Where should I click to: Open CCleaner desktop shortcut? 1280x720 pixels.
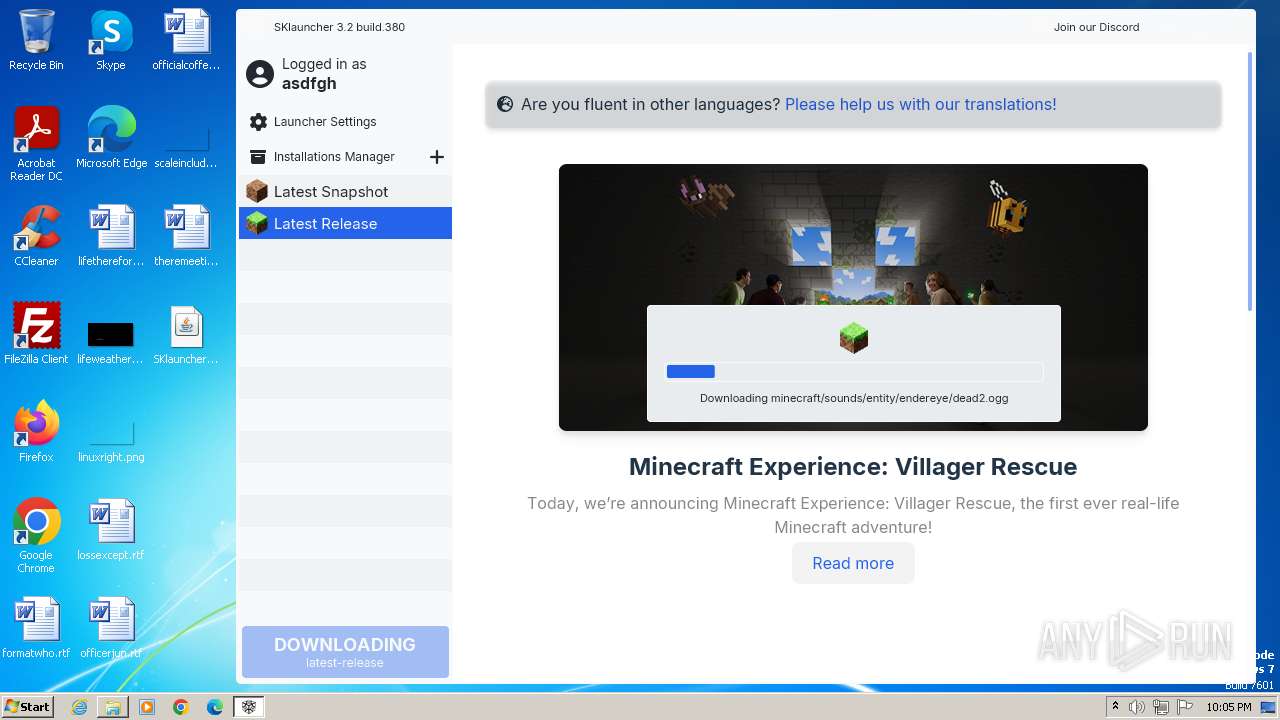point(36,237)
